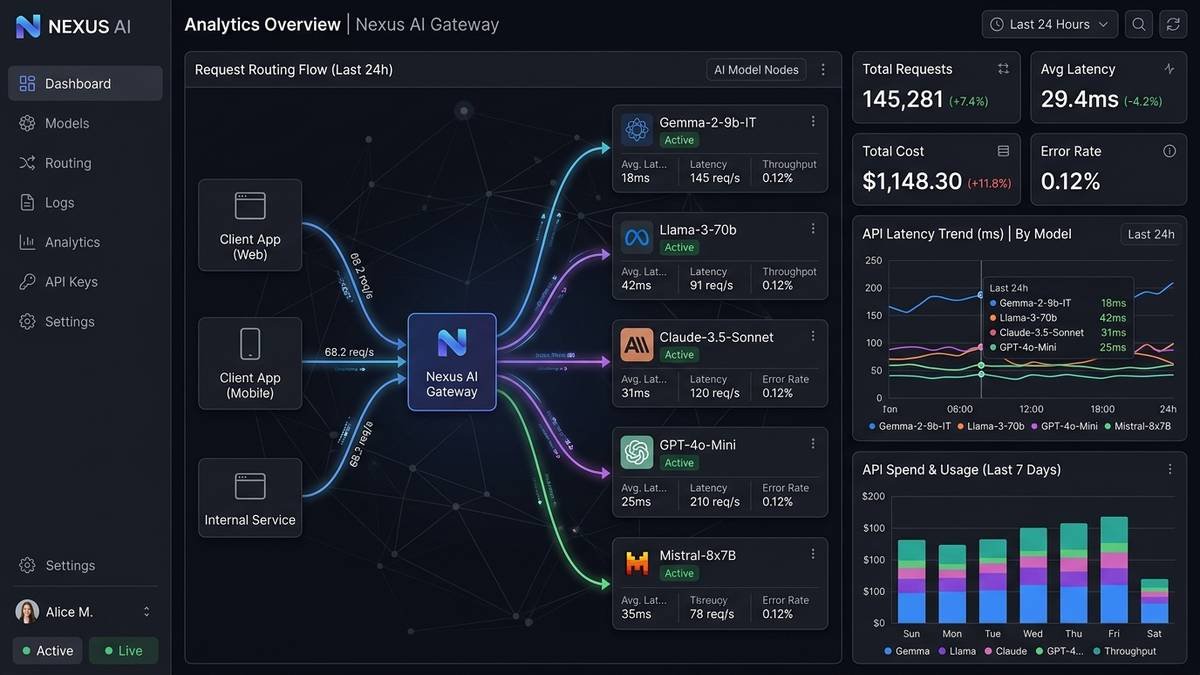Click the Avg Latency pulse icon

click(x=1169, y=69)
